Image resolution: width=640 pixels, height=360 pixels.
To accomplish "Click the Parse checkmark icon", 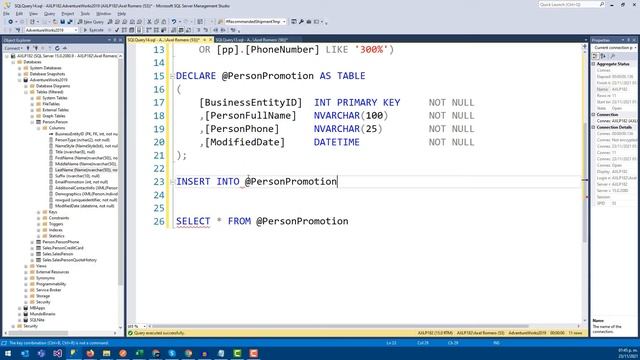I will pos(117,30).
